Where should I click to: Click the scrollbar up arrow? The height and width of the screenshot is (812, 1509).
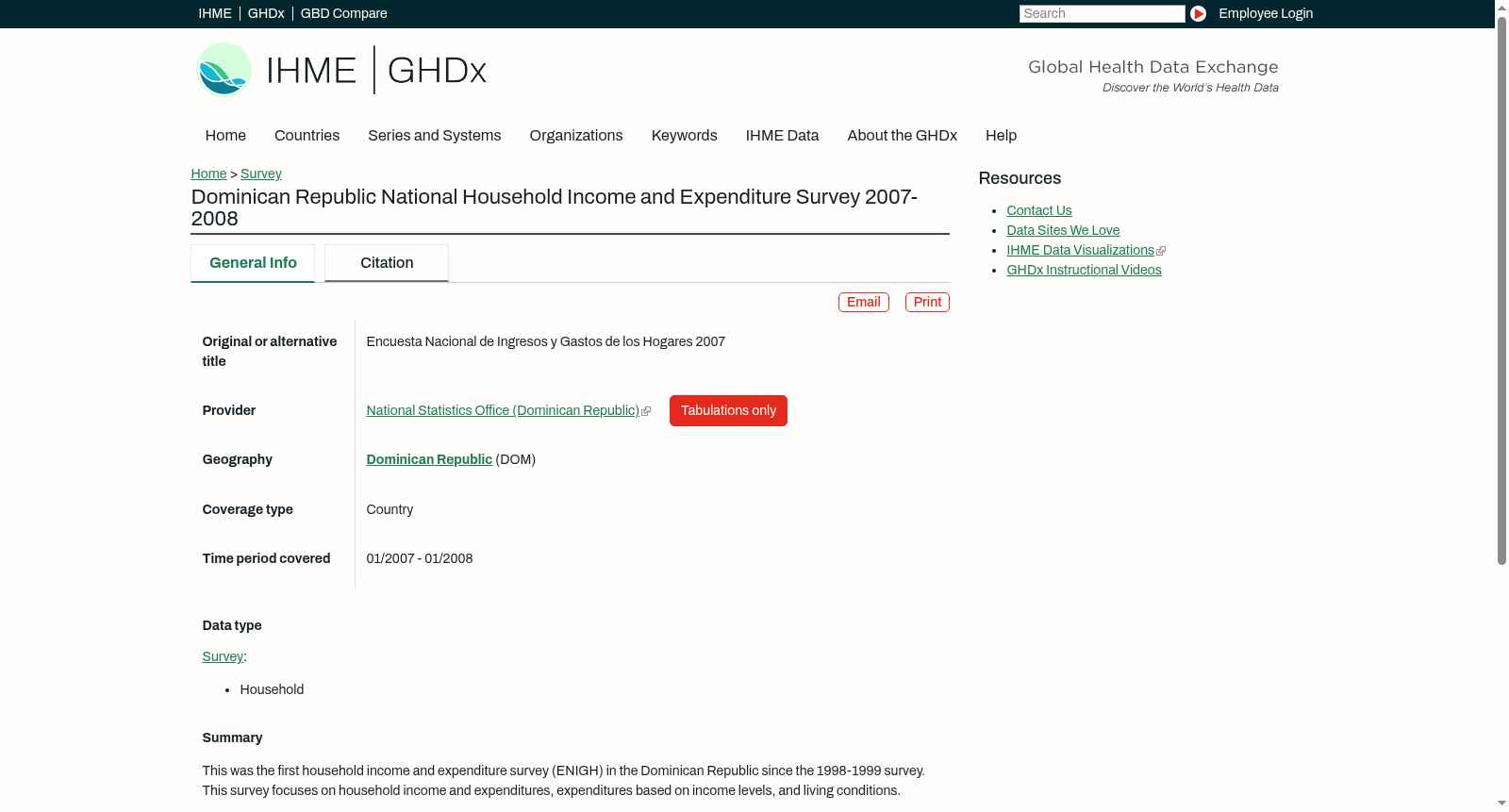[x=1501, y=7]
